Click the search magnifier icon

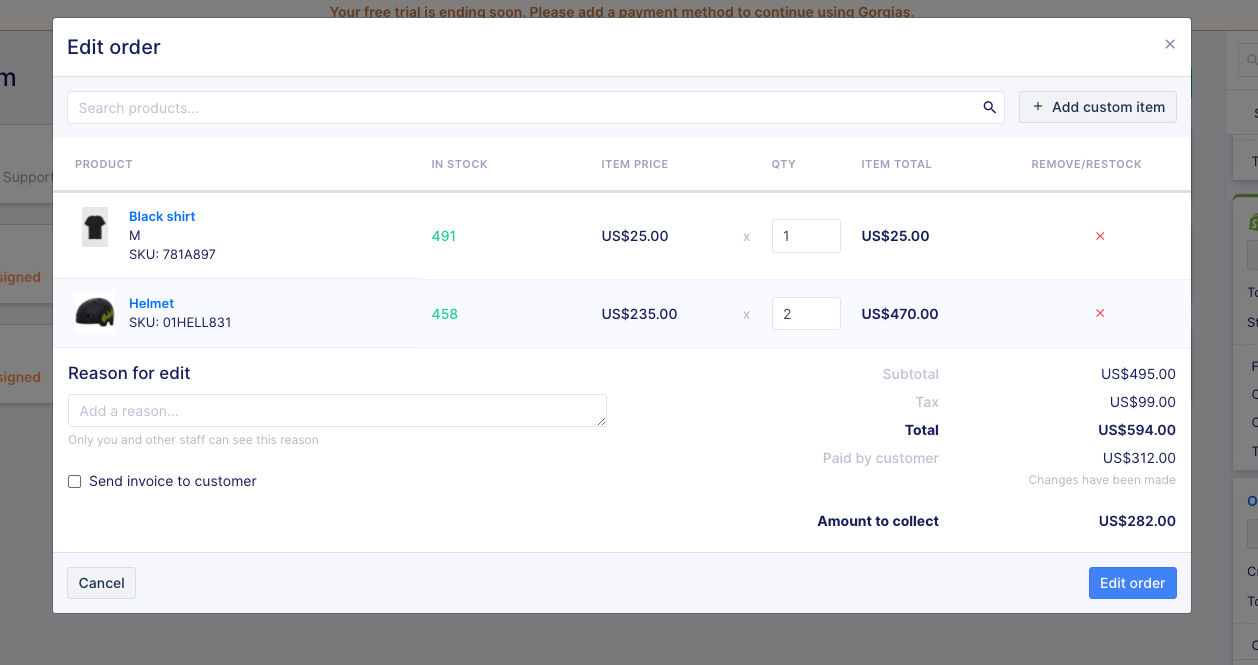(x=989, y=108)
